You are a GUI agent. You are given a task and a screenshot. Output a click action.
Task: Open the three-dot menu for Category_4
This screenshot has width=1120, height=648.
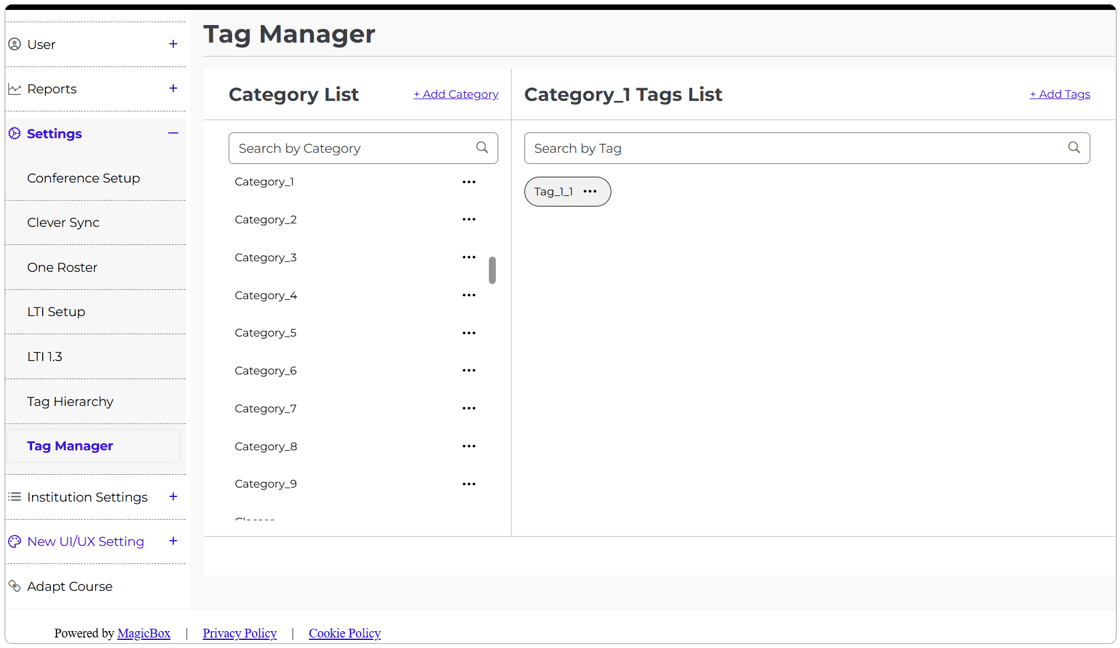[x=469, y=295]
